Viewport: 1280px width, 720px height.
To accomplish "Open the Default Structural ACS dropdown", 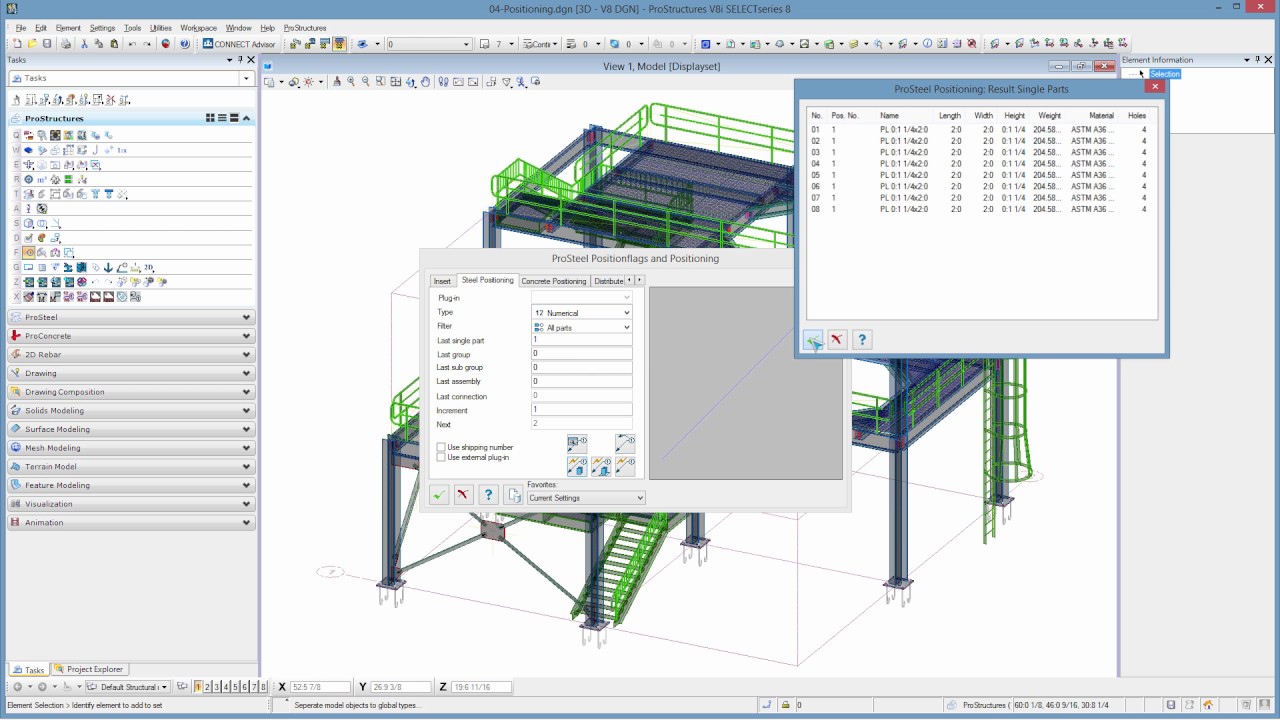I will pyautogui.click(x=127, y=687).
